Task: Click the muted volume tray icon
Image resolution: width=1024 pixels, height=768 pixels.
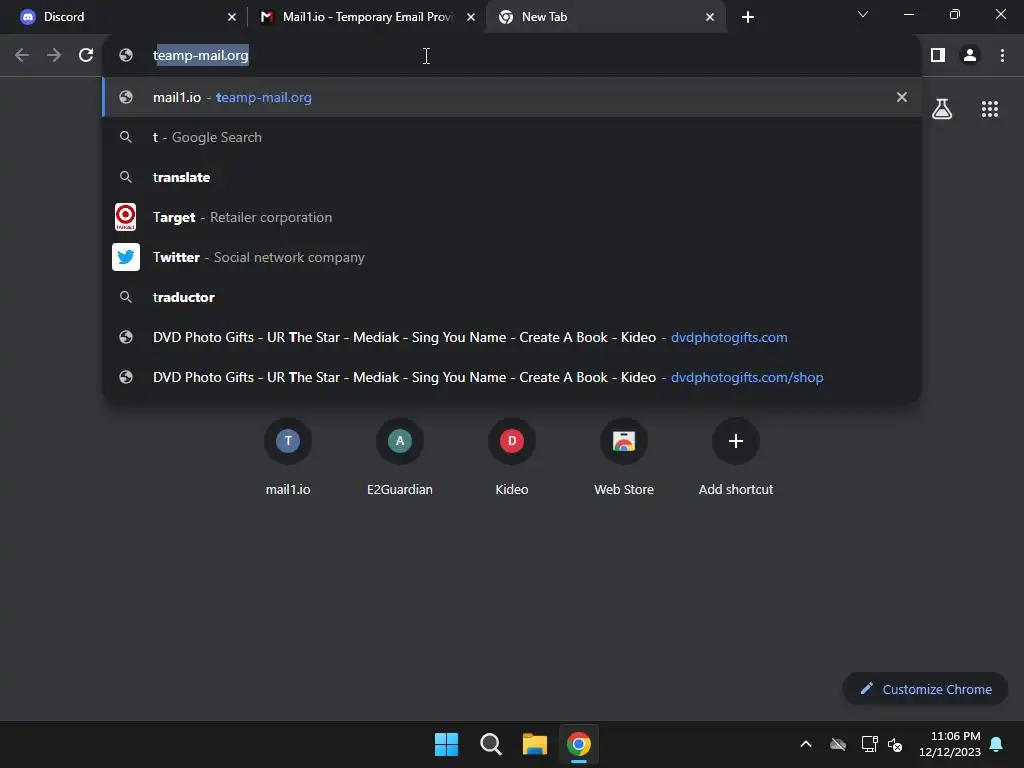Action: tap(895, 744)
